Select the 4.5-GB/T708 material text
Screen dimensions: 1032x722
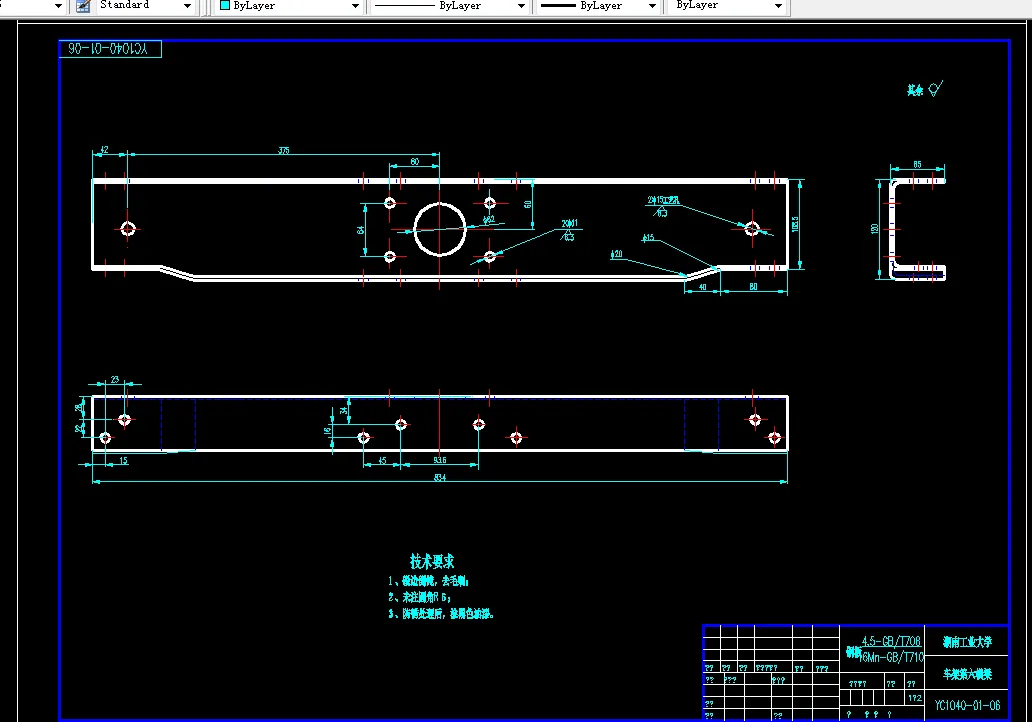(891, 641)
